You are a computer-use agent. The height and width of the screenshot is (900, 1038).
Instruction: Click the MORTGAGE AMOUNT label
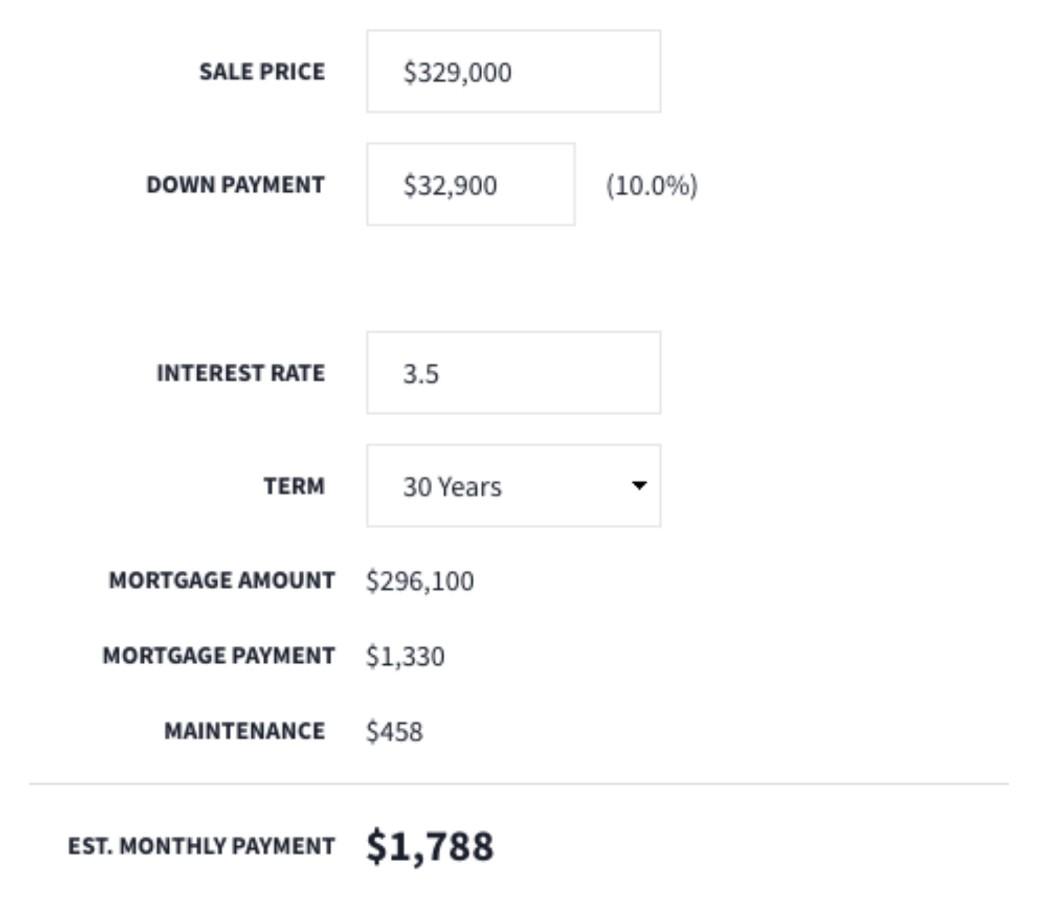click(x=221, y=580)
